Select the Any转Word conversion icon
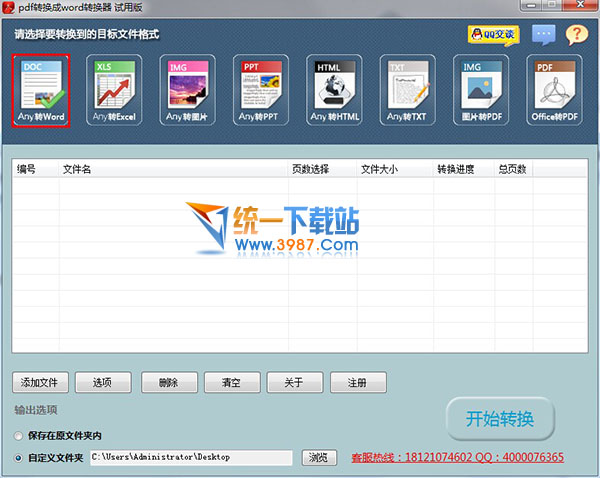 coord(41,89)
